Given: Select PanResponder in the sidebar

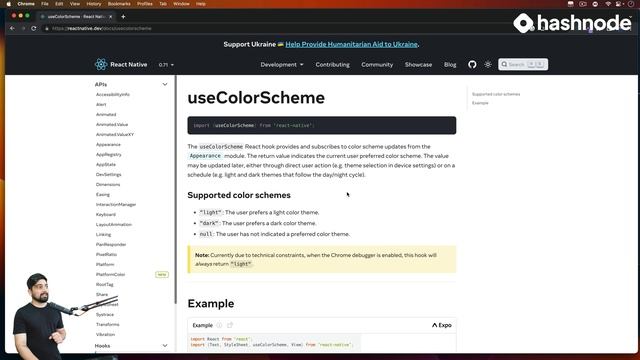Looking at the screenshot, I should [111, 244].
